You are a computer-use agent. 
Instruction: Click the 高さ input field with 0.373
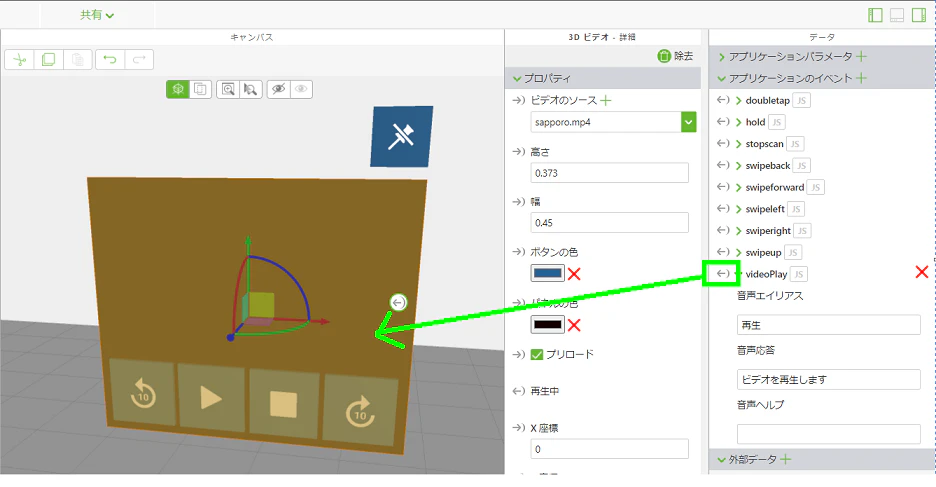click(609, 173)
